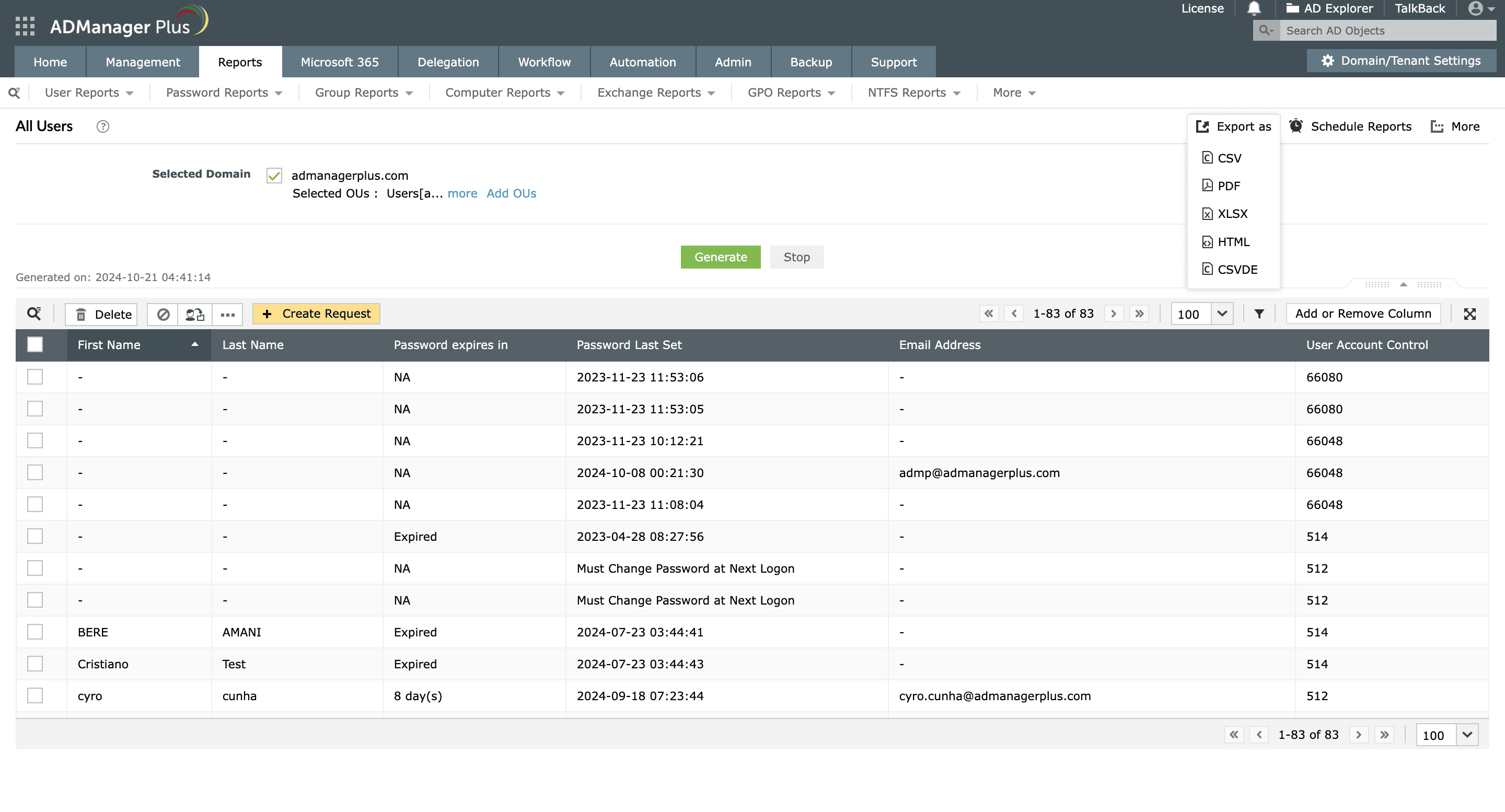This screenshot has height=812, width=1505.
Task: Click the notification bell icon
Action: [1254, 8]
